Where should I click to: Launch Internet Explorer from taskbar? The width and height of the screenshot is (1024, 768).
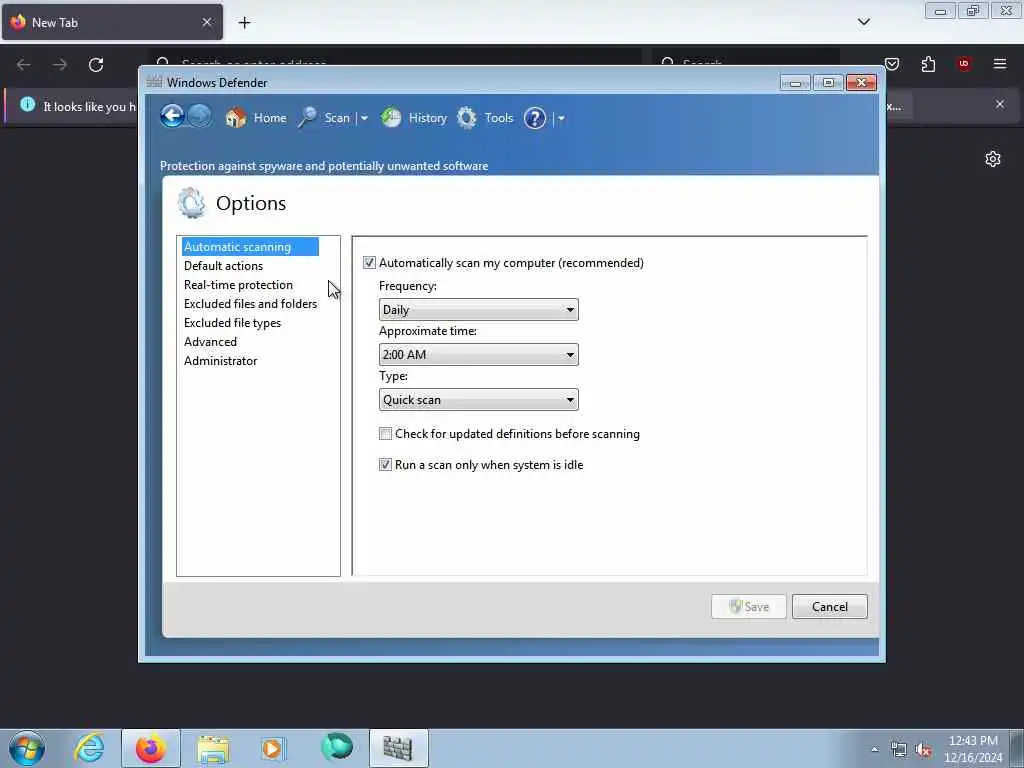[89, 748]
